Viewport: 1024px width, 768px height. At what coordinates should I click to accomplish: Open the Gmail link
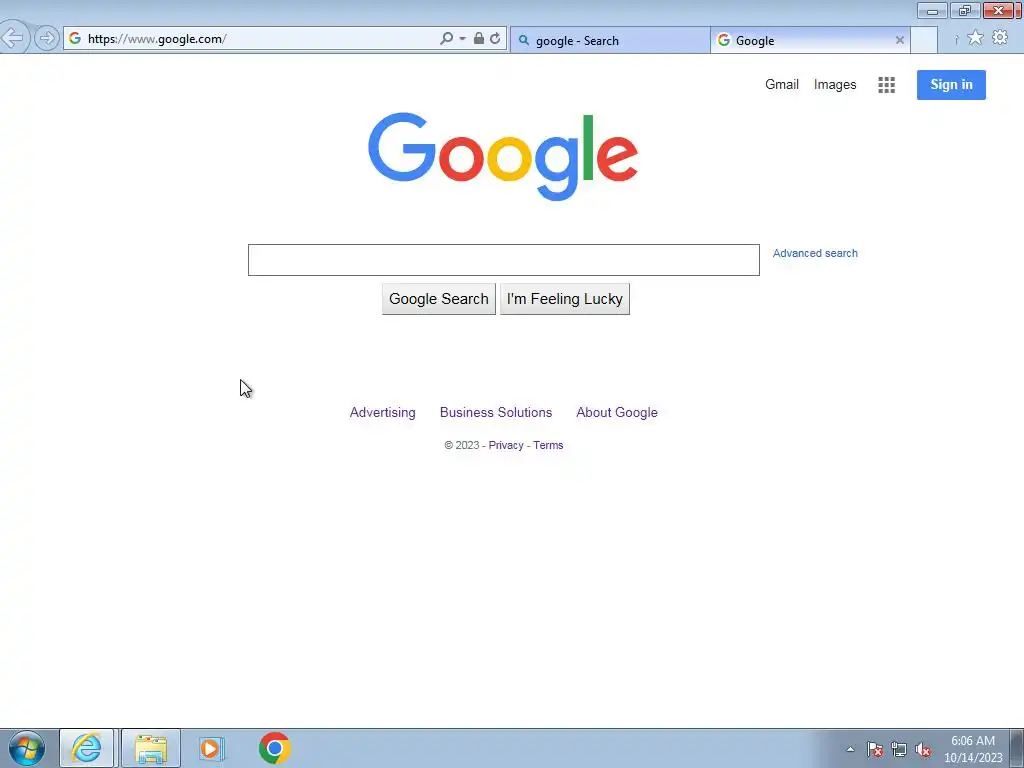pos(782,84)
